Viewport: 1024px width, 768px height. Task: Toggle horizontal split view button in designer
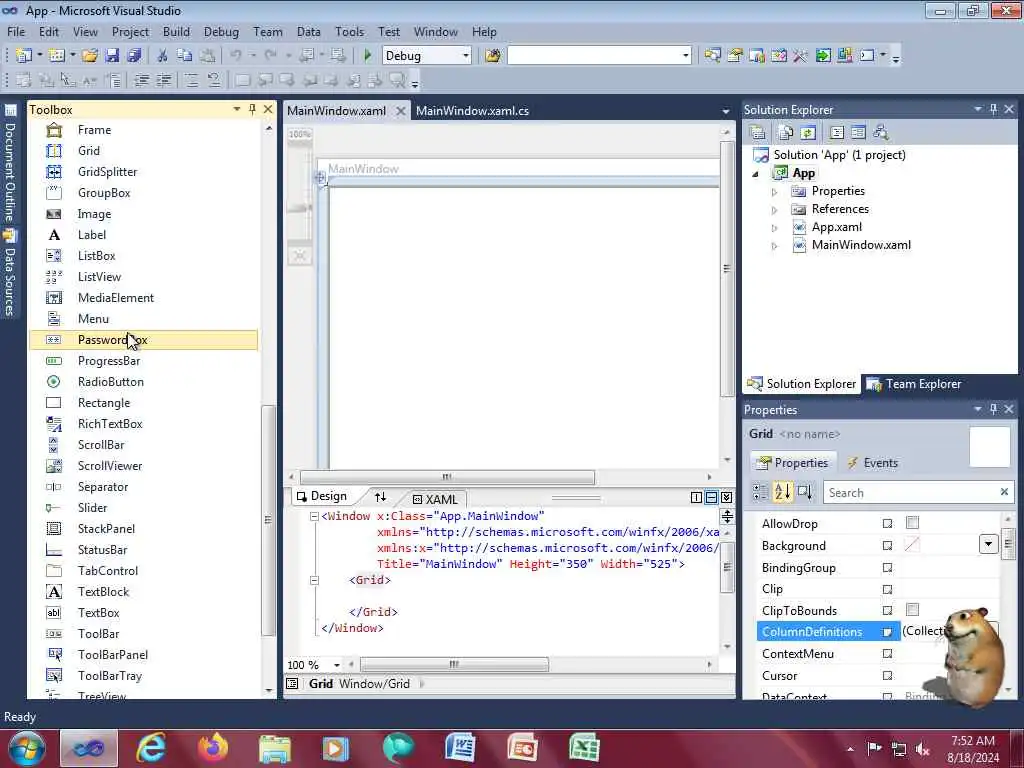[711, 498]
